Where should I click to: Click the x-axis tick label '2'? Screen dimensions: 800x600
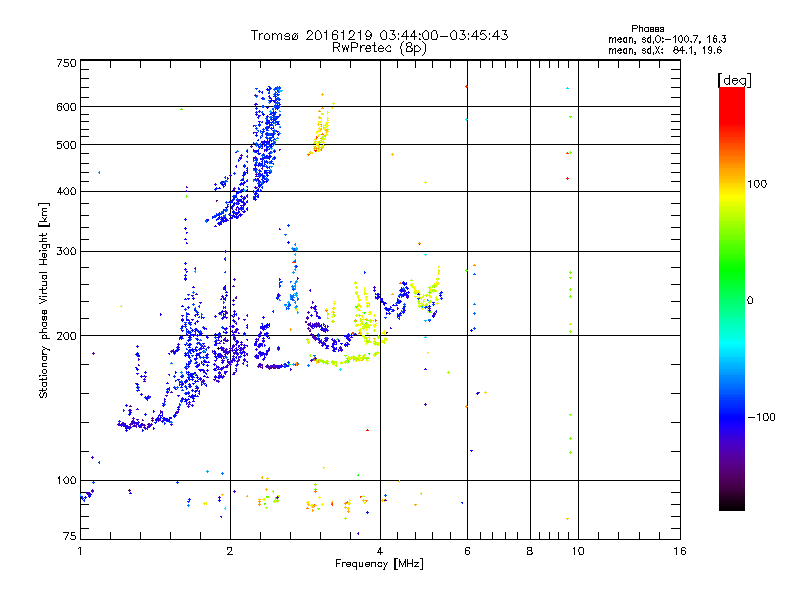pyautogui.click(x=230, y=551)
